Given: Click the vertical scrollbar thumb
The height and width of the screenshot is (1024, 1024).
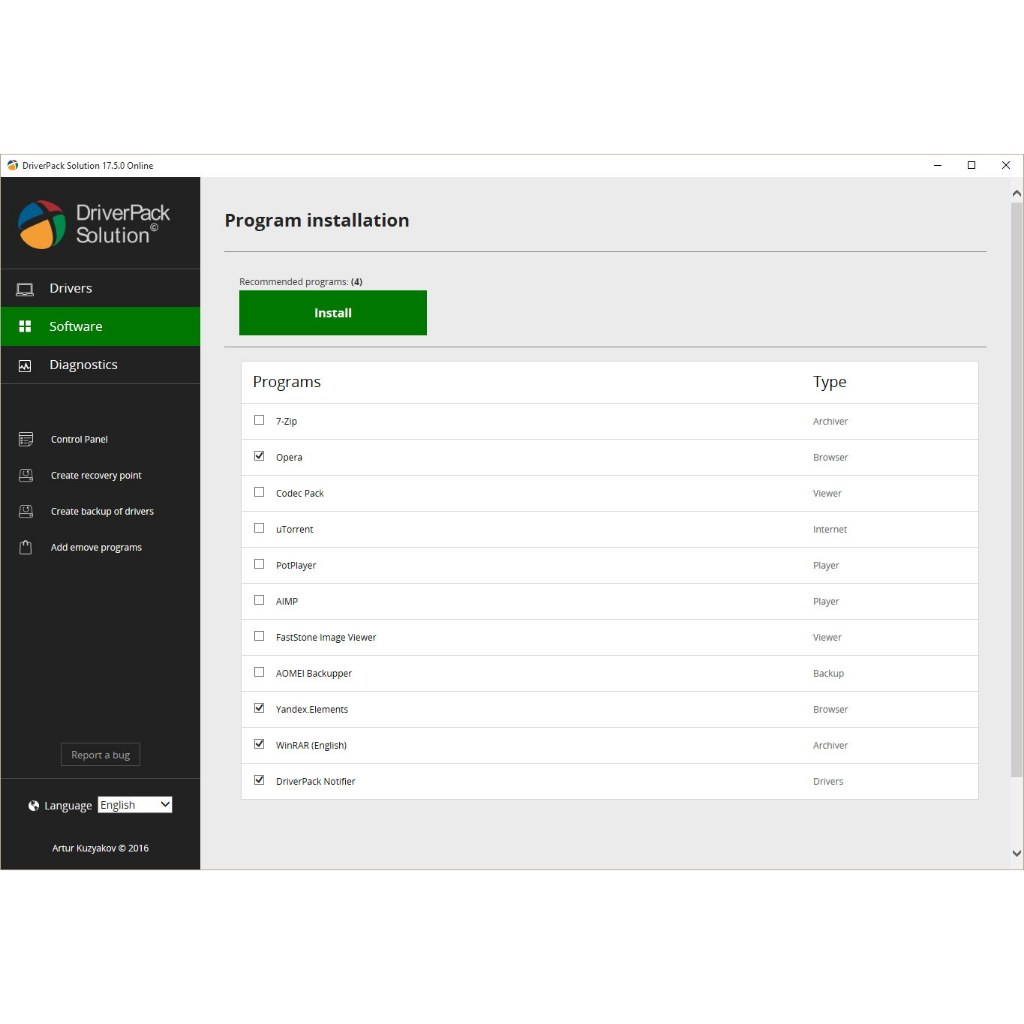Looking at the screenshot, I should coord(1017,490).
